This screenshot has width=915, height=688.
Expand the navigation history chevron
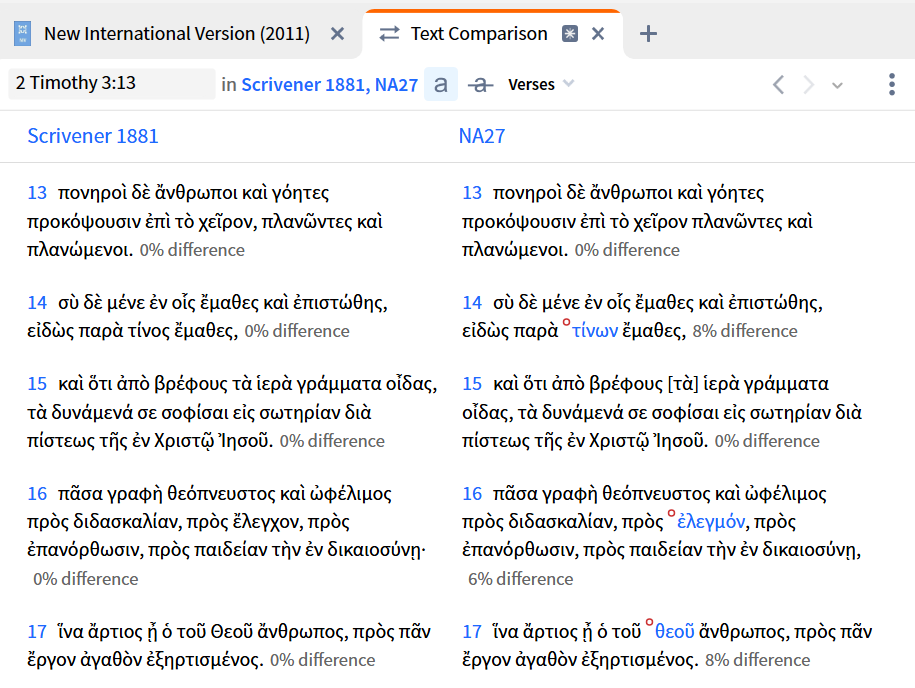coord(837,86)
